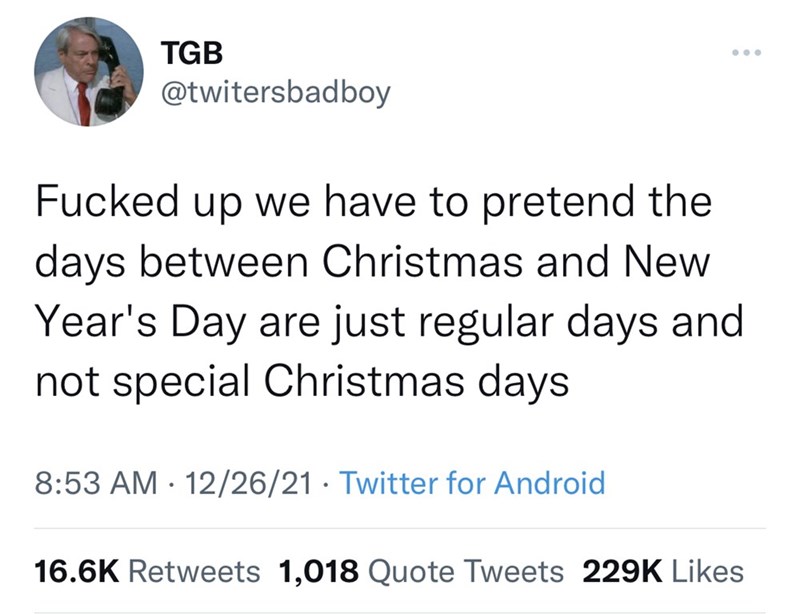Open the Twitter for Android source link
This screenshot has width=800, height=614.
(x=473, y=484)
